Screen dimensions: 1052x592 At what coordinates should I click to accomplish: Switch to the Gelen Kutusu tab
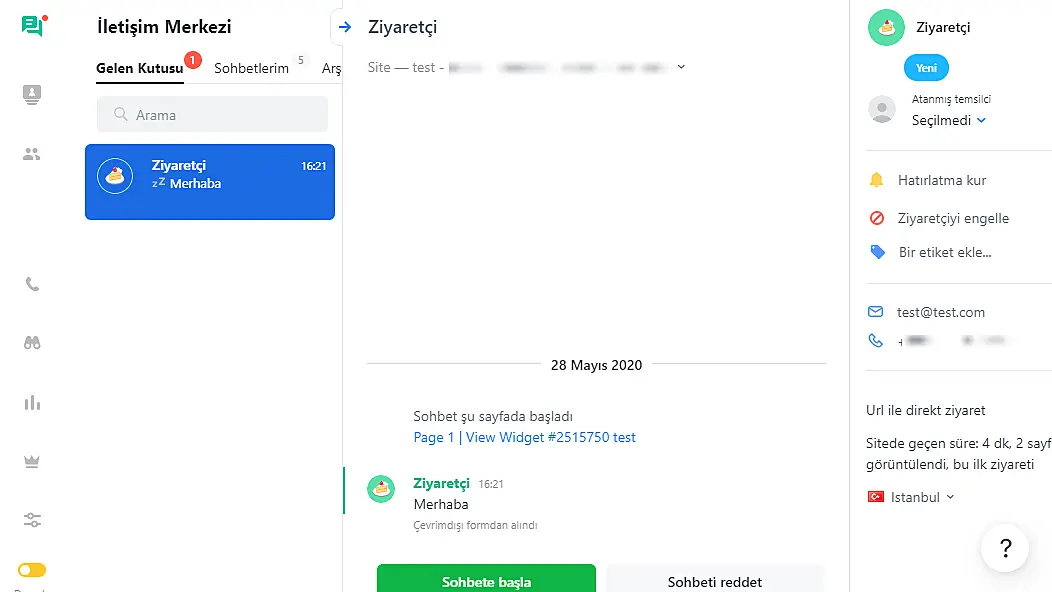pyautogui.click(x=140, y=69)
